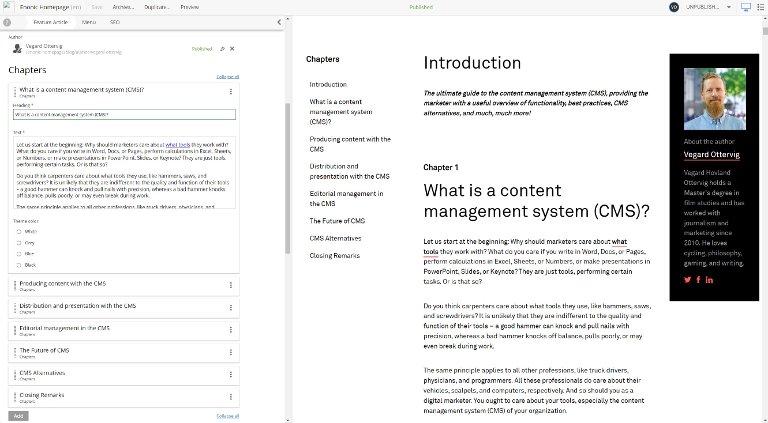Open the Vegard Ottervig author link in the preview

712,154
